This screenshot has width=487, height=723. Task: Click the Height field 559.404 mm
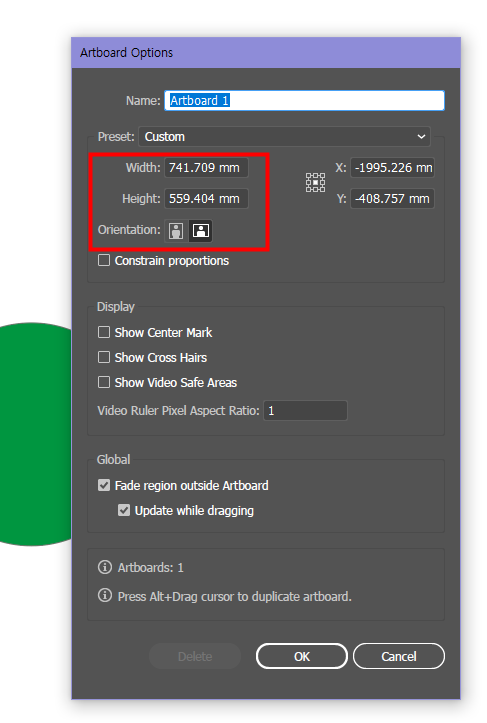coord(206,198)
